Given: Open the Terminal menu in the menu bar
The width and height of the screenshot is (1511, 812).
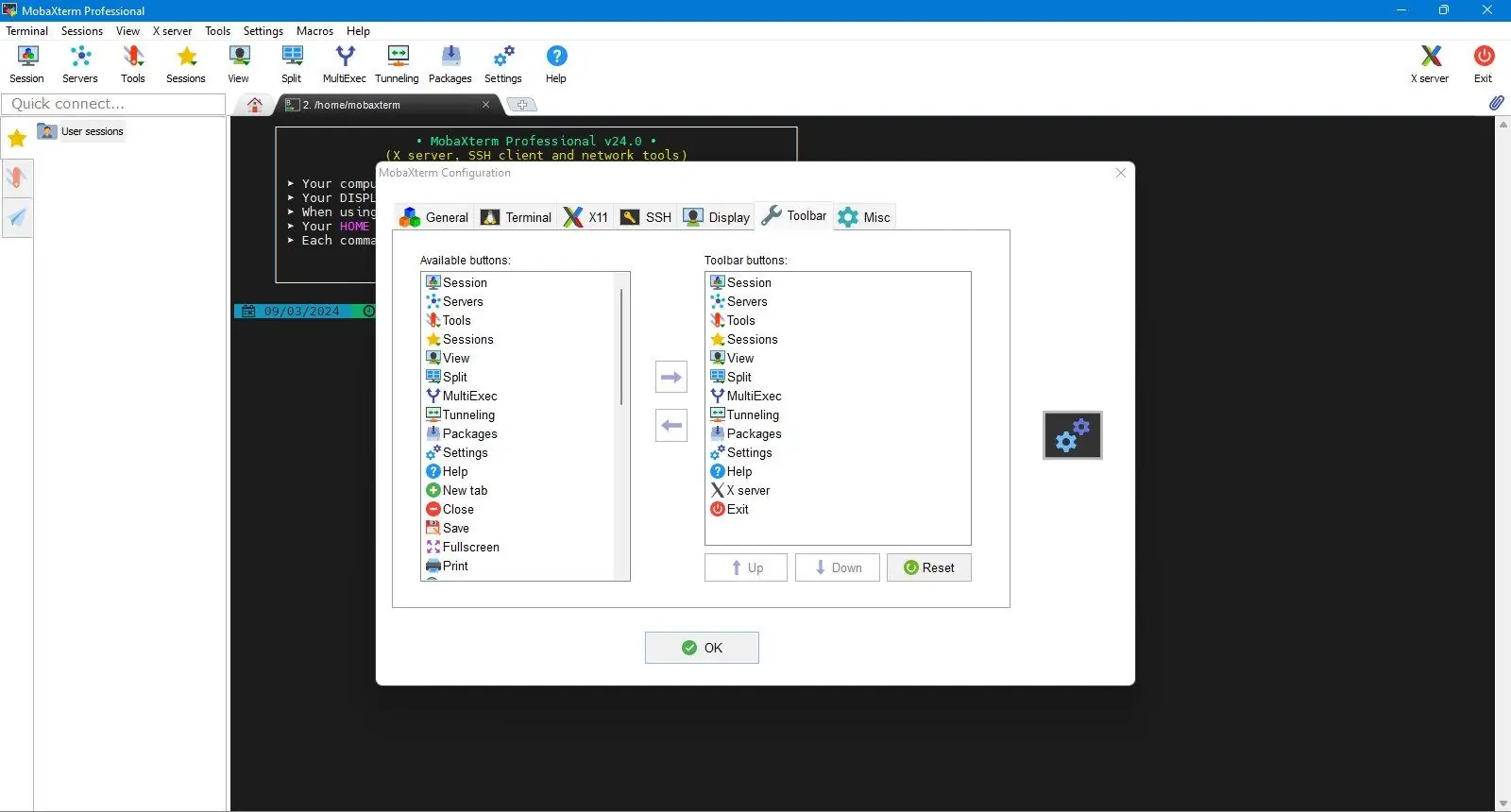Looking at the screenshot, I should pos(27,31).
